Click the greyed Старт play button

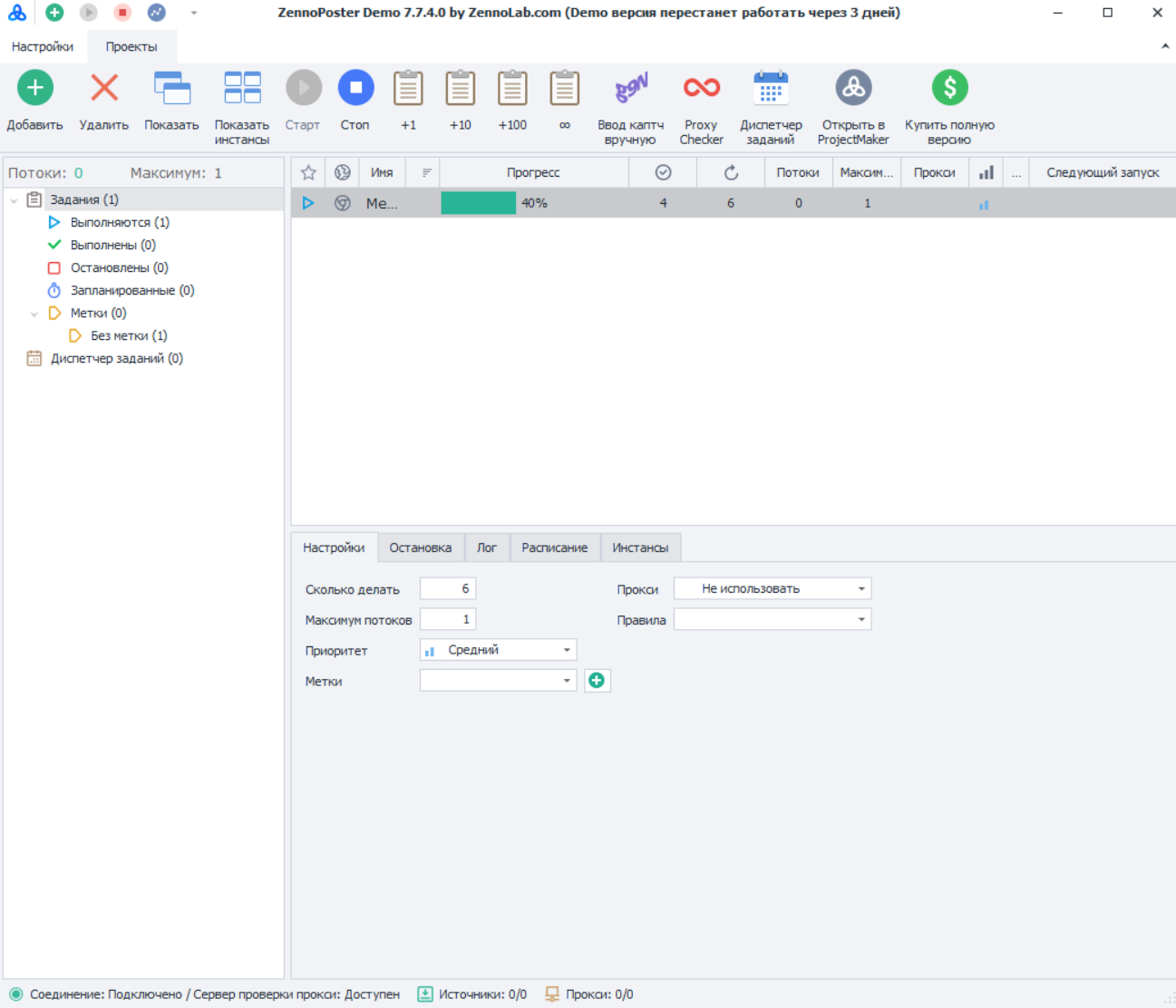[x=304, y=88]
